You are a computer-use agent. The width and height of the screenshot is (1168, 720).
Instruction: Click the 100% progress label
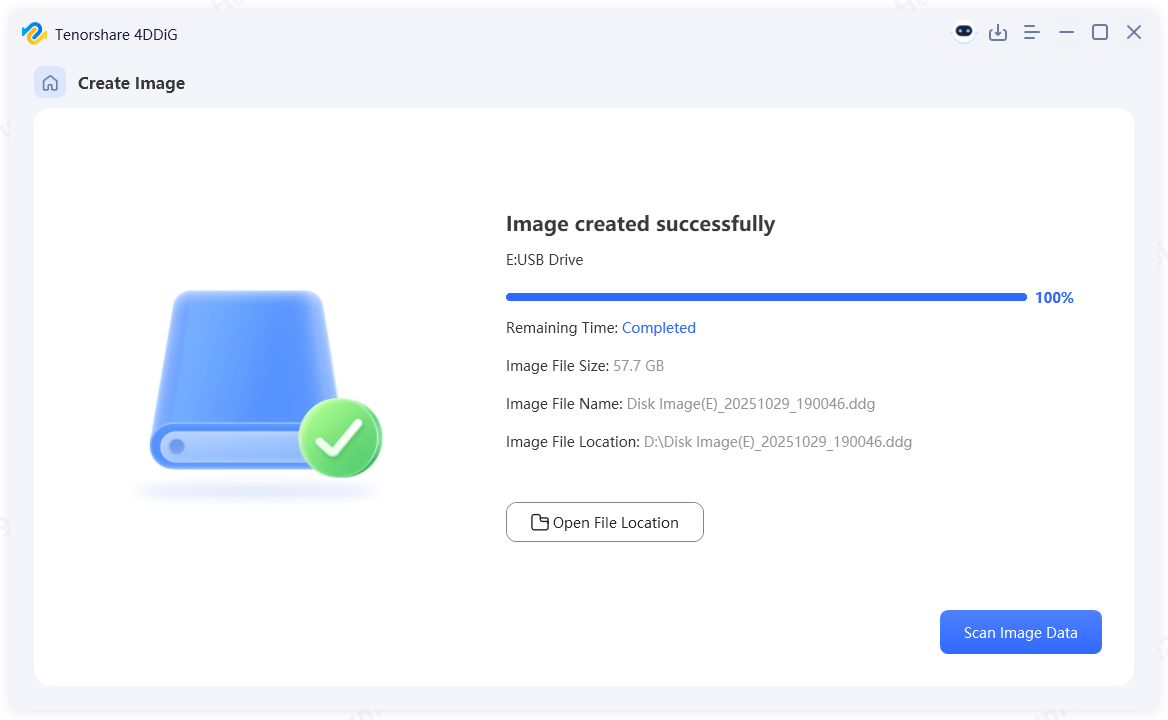pos(1054,297)
